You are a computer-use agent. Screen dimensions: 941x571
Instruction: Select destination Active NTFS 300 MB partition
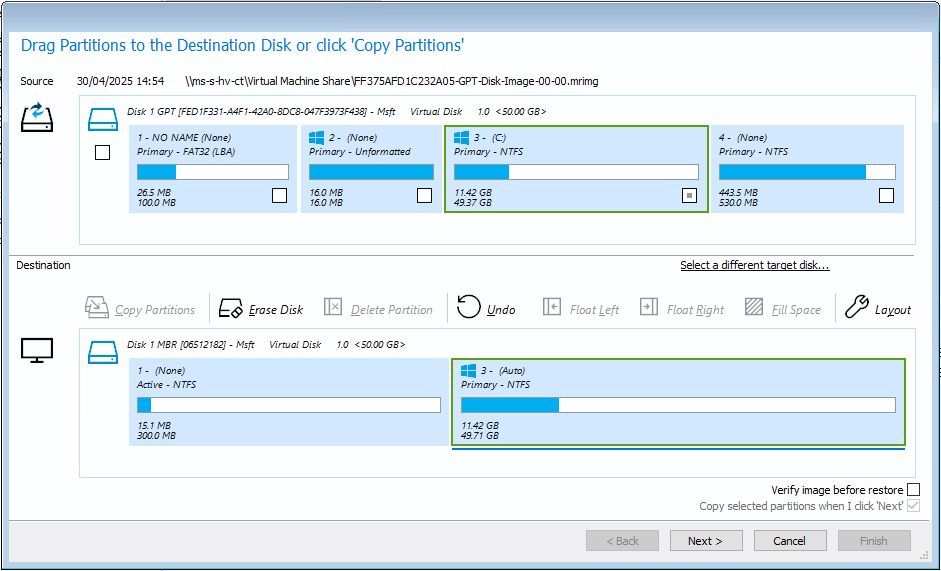pyautogui.click(x=289, y=402)
